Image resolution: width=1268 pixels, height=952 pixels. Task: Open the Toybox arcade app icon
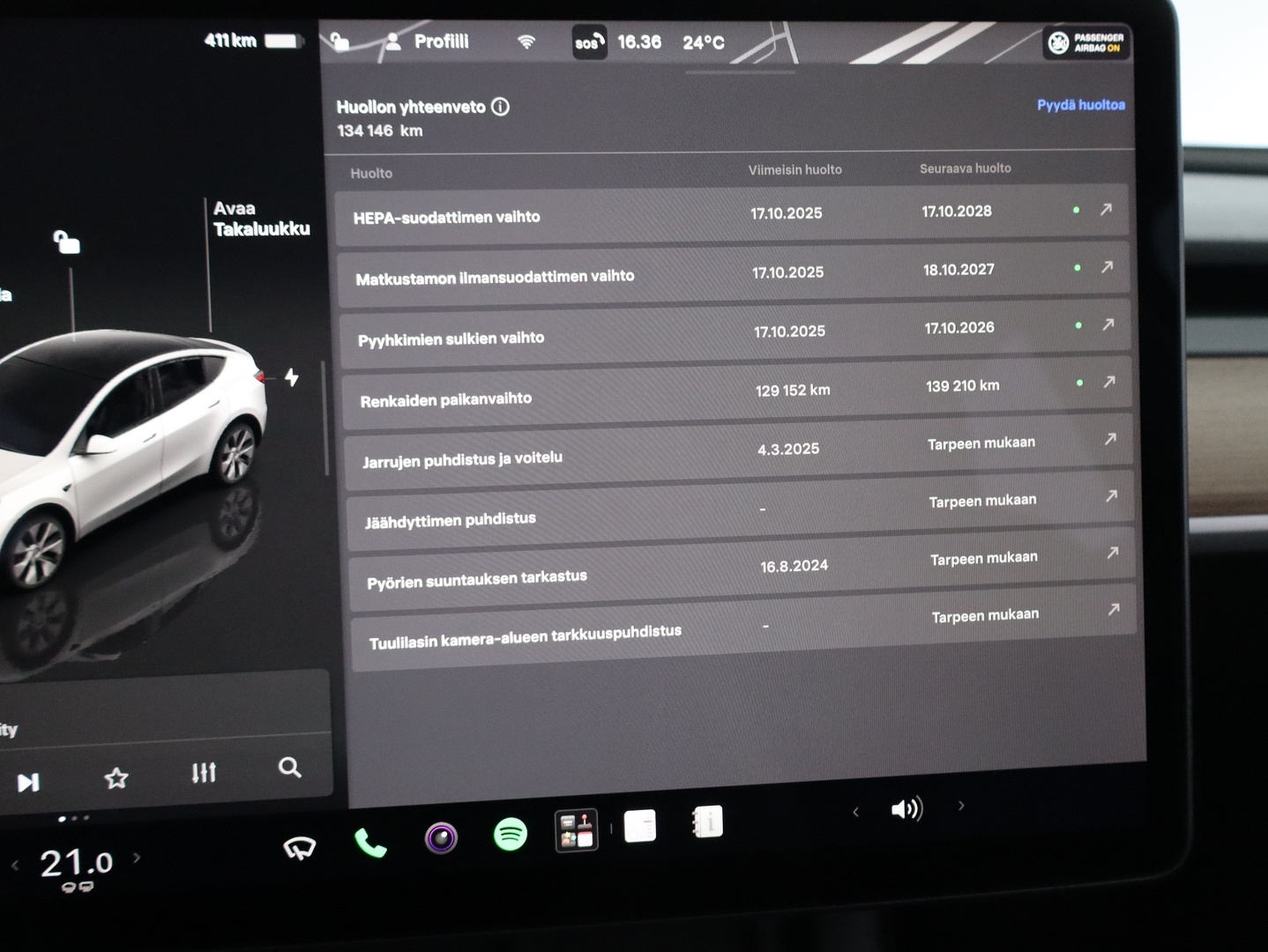[x=577, y=830]
